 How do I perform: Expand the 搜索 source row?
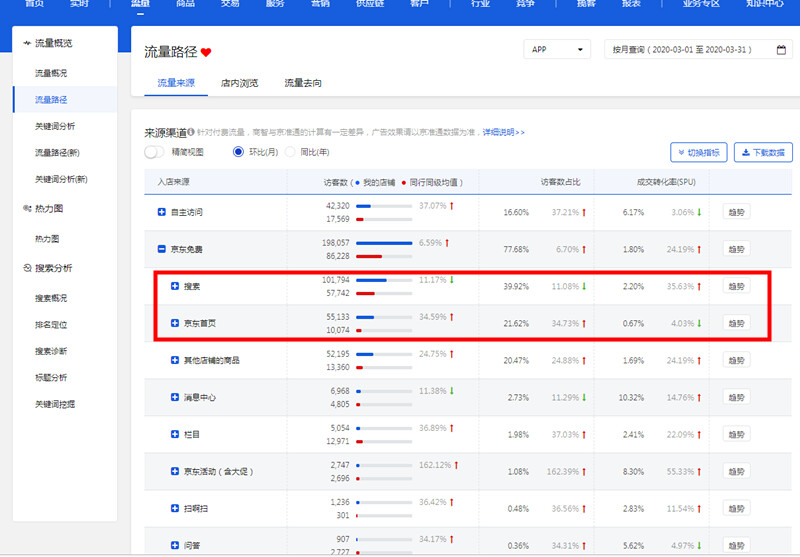point(175,286)
